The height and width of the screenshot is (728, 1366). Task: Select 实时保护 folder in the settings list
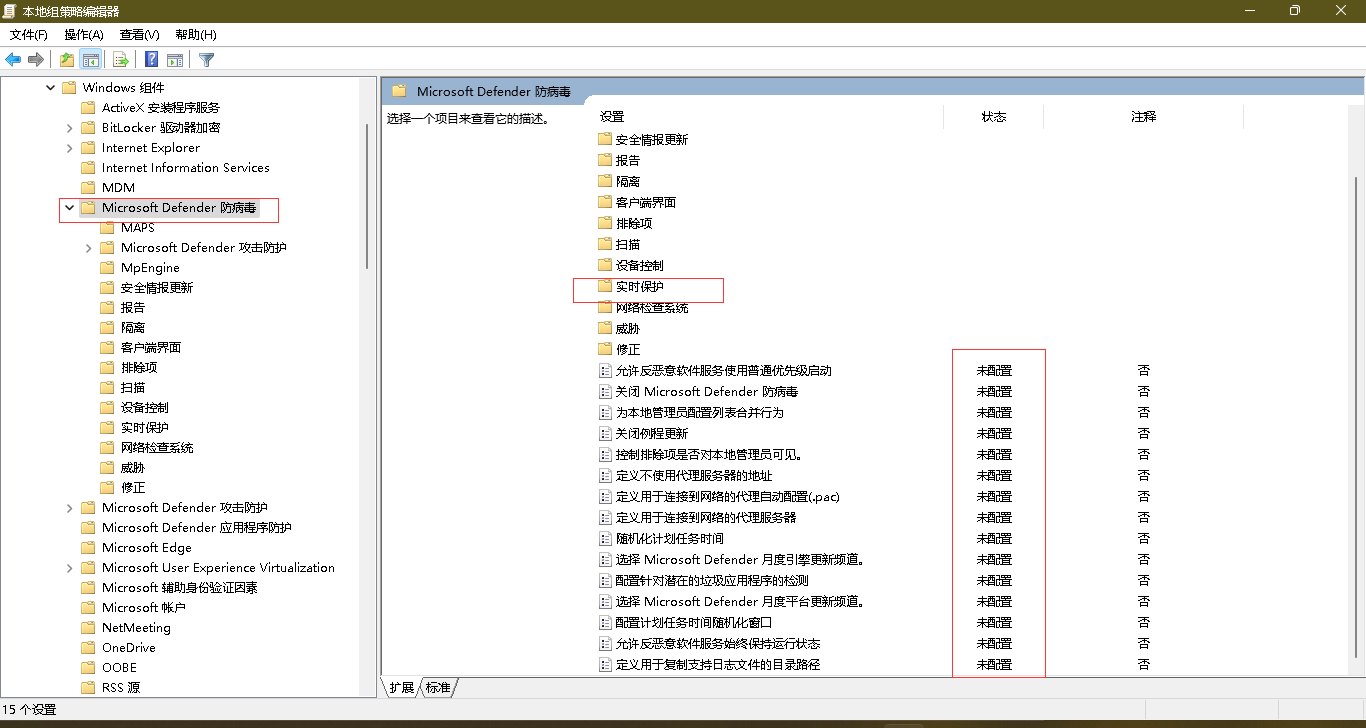640,286
